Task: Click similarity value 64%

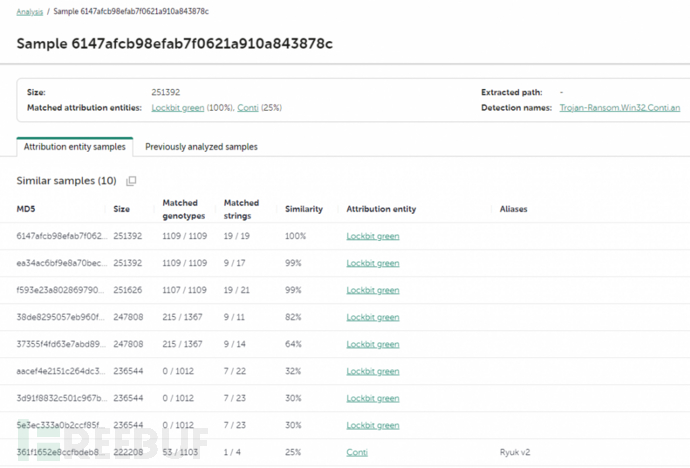Action: [293, 344]
